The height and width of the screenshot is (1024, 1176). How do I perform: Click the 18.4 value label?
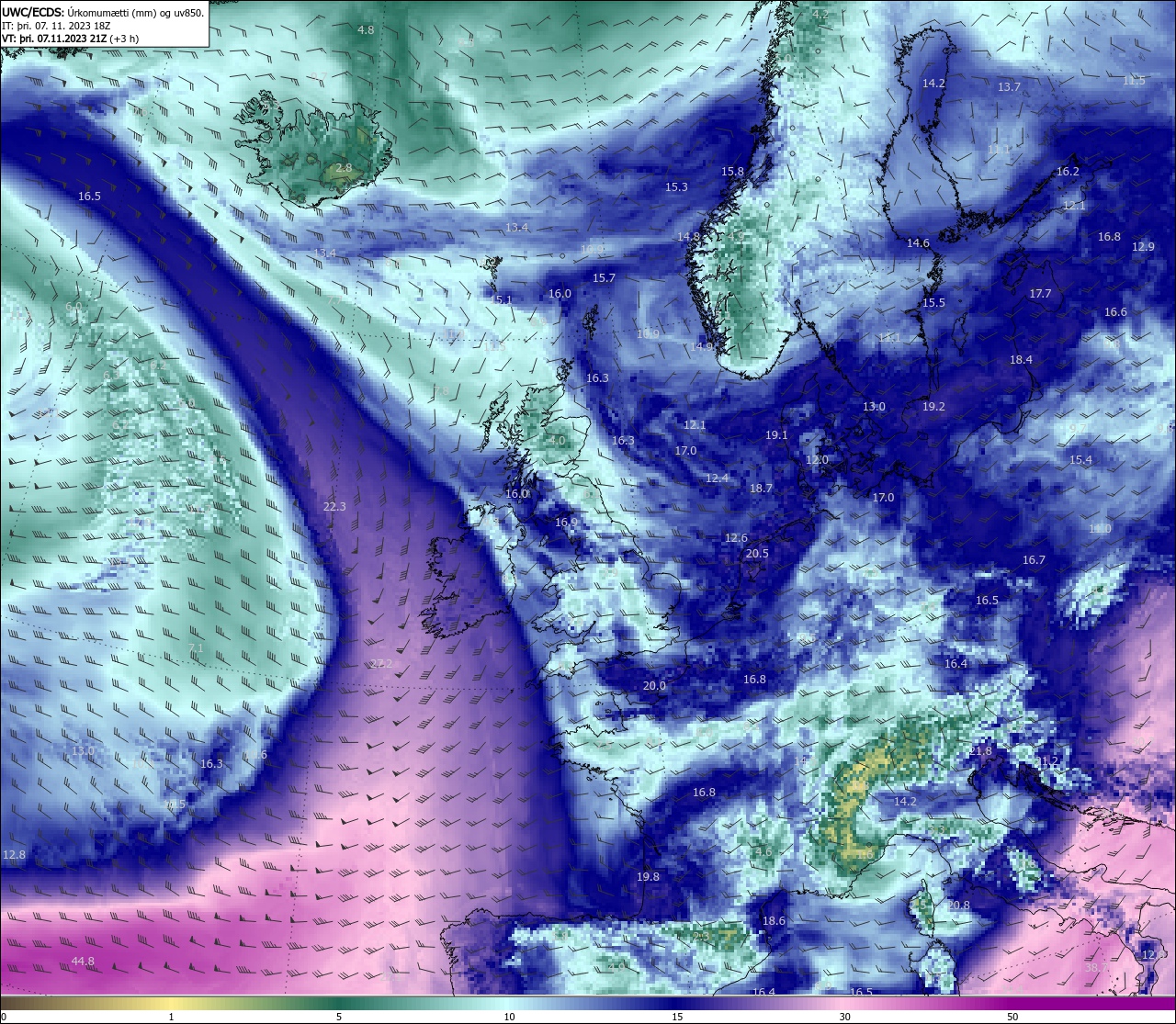pos(1021,360)
